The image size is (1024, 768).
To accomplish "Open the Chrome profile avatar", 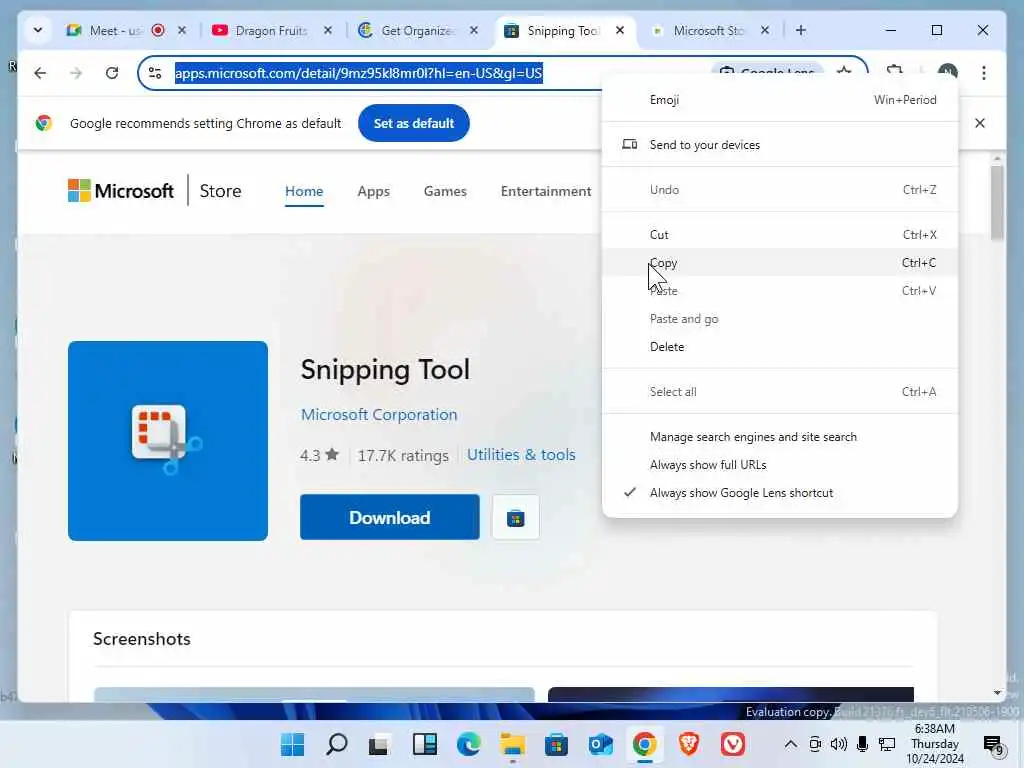I will click(x=948, y=71).
